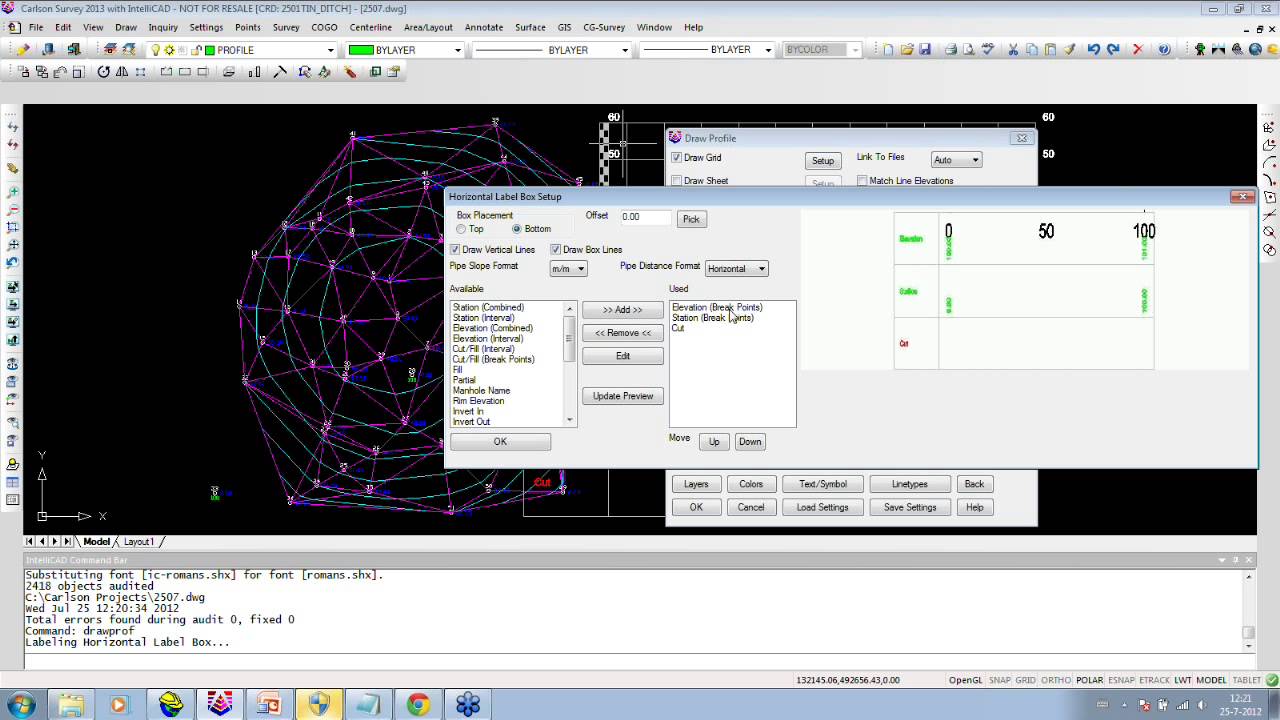Click the pencil icon at the toolbar's start
Viewport: 1280px width, 720px height.
(x=24, y=50)
